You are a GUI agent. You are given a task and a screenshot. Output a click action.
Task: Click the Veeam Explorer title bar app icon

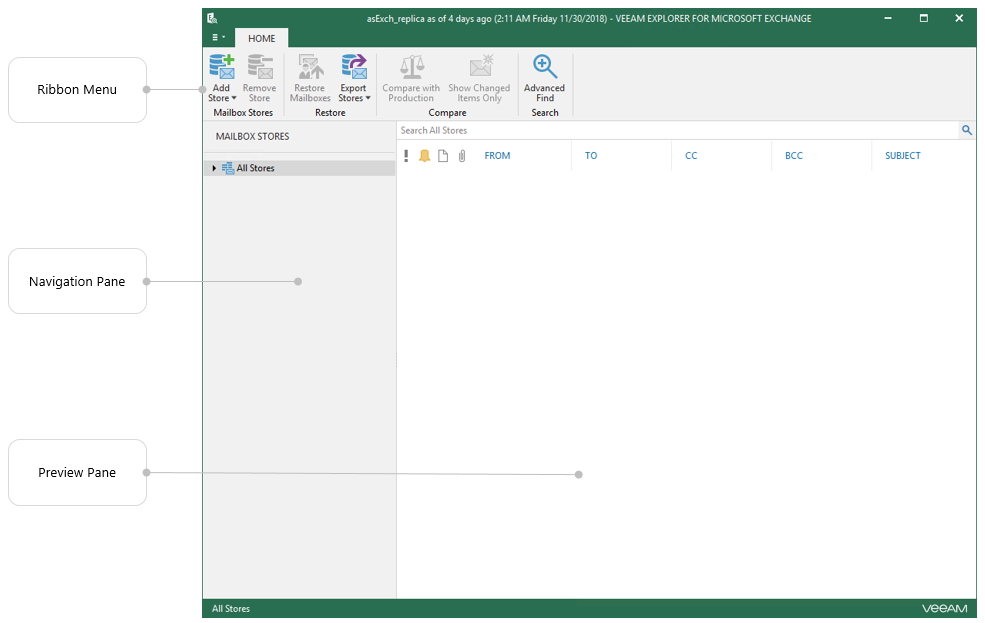pos(212,18)
